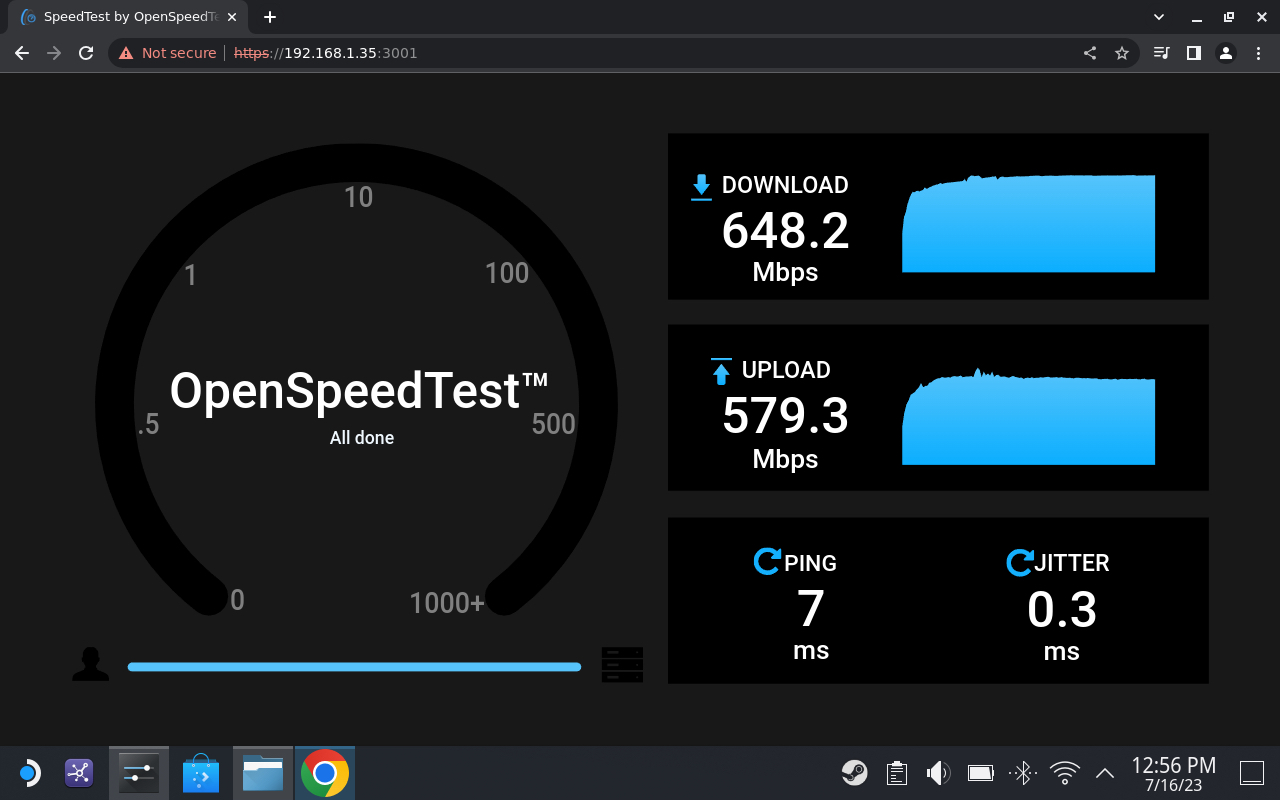Bookmark this page with the star icon
The image size is (1280, 800).
point(1122,53)
